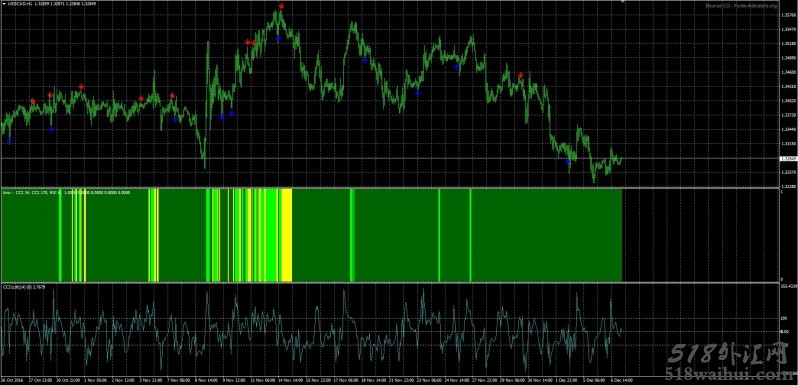This screenshot has width=798, height=386.
Task: Select the indicator label in the histogram subwindow
Action: point(66,192)
